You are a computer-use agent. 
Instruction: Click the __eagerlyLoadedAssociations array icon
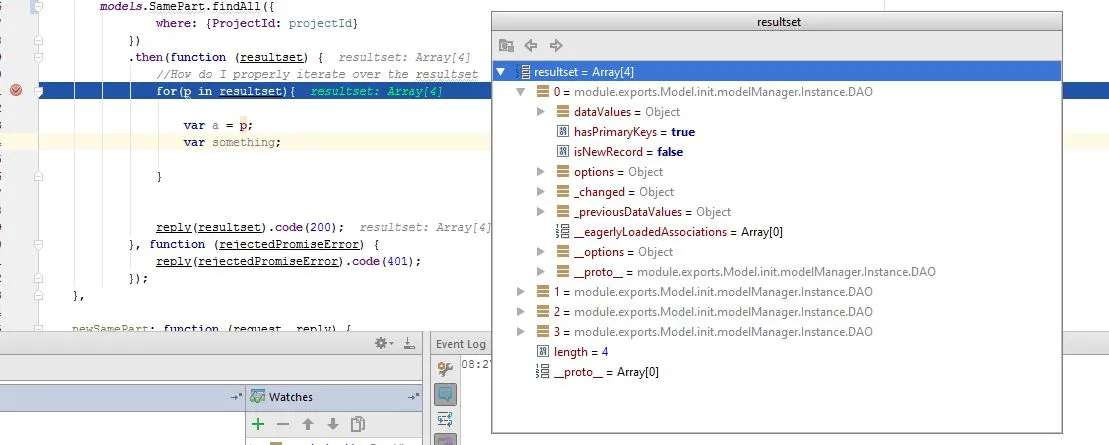[563, 231]
